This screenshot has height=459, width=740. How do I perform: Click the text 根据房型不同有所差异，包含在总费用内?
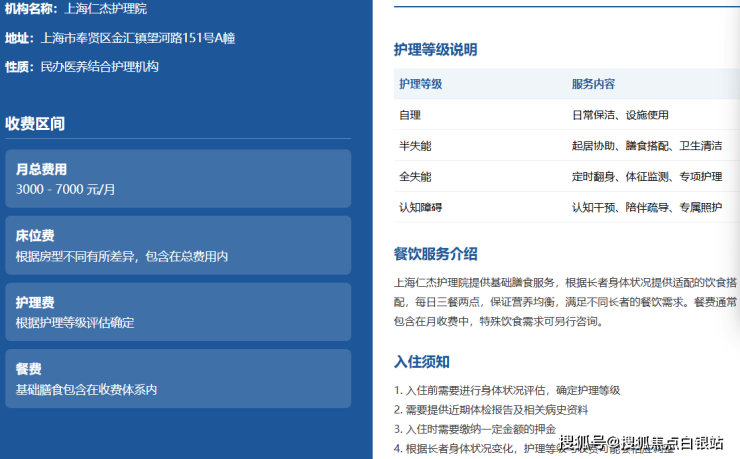122,256
